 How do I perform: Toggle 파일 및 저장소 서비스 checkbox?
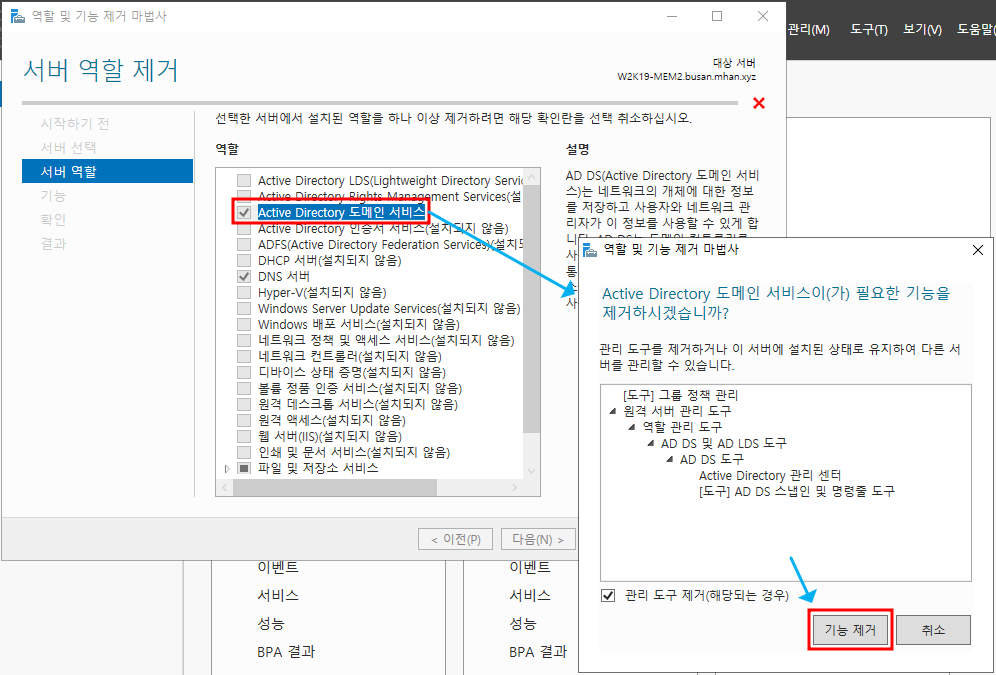(x=244, y=468)
